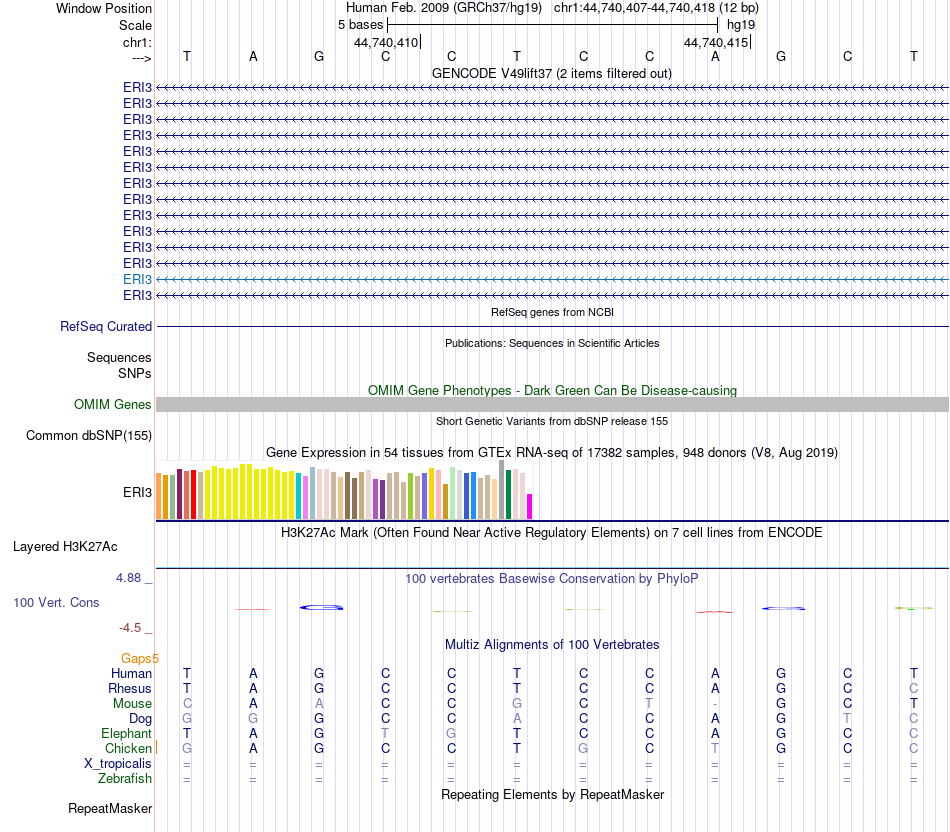Click the largest blue PhyloP conservation bar
950x832 pixels.
pos(322,607)
